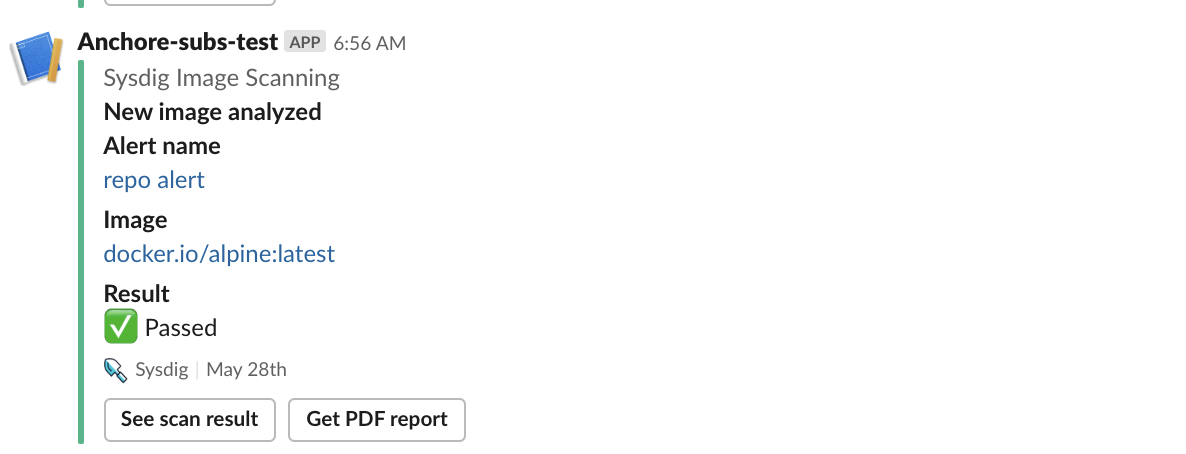Click the Get PDF report button

[x=377, y=419]
